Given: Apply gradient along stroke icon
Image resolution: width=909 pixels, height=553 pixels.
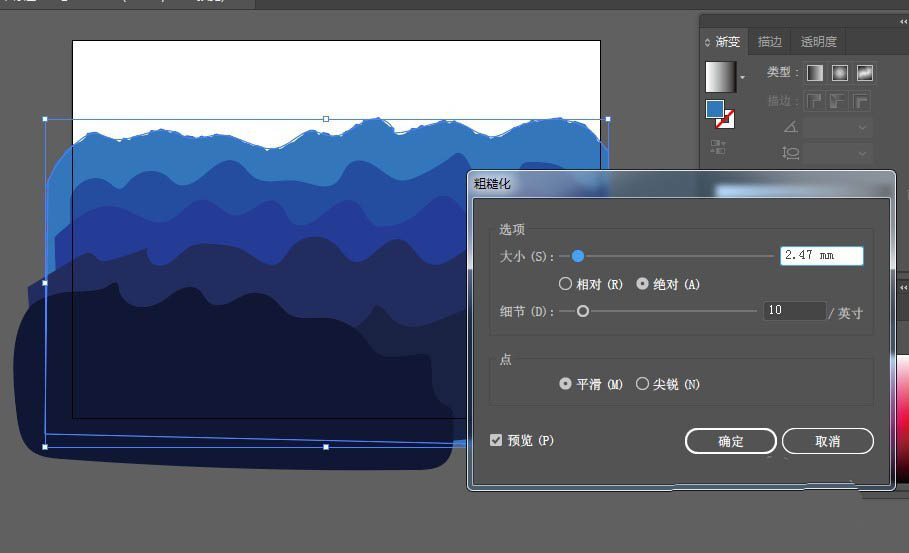Looking at the screenshot, I should click(x=837, y=101).
